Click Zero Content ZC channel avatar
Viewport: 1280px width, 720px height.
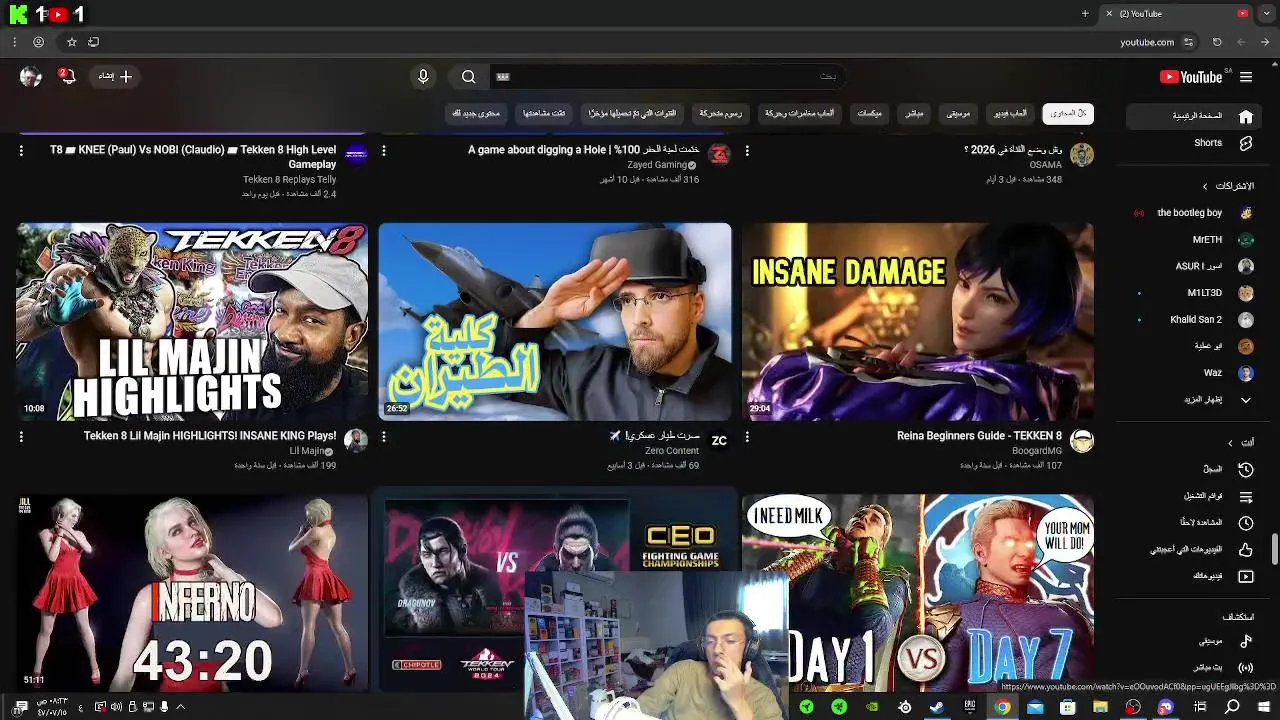(x=719, y=441)
